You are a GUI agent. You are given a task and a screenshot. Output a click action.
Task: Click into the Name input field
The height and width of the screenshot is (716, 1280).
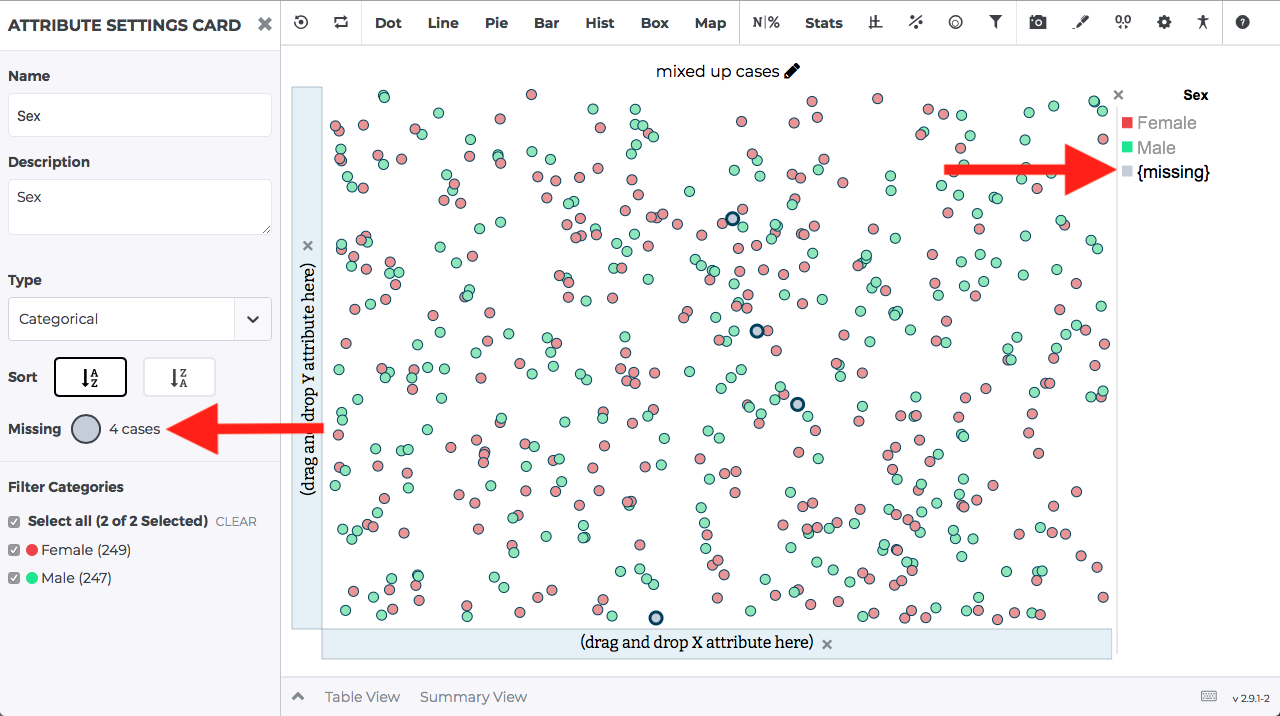pyautogui.click(x=140, y=115)
